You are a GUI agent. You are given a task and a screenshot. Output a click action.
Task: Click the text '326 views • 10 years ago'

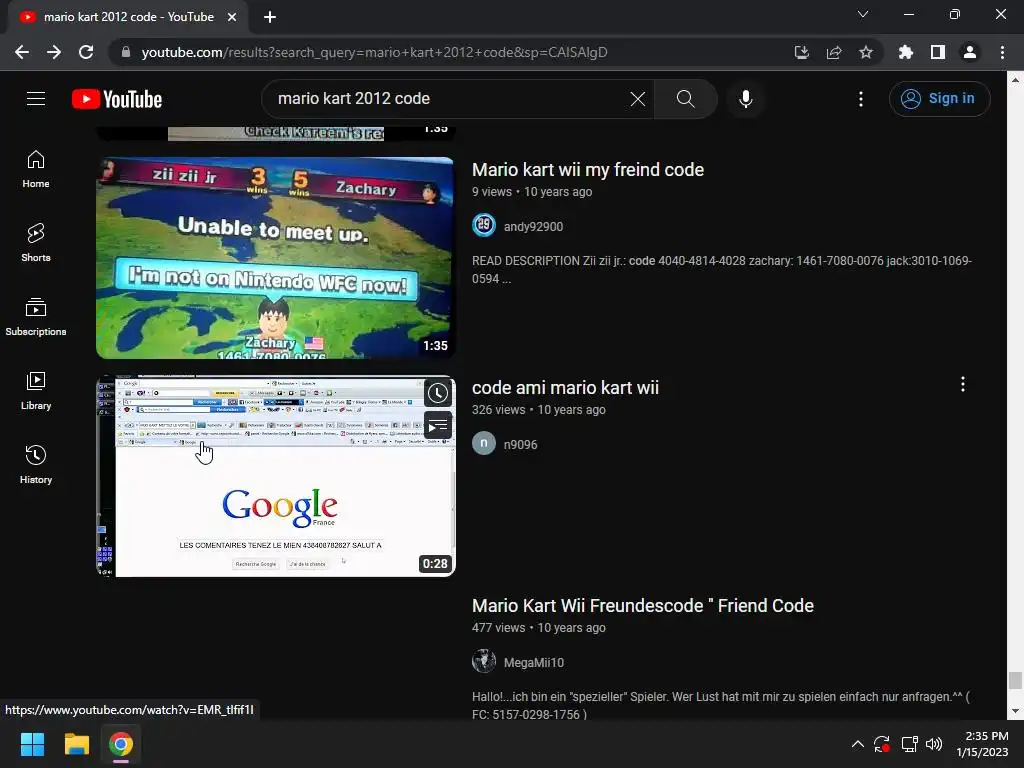(x=539, y=410)
